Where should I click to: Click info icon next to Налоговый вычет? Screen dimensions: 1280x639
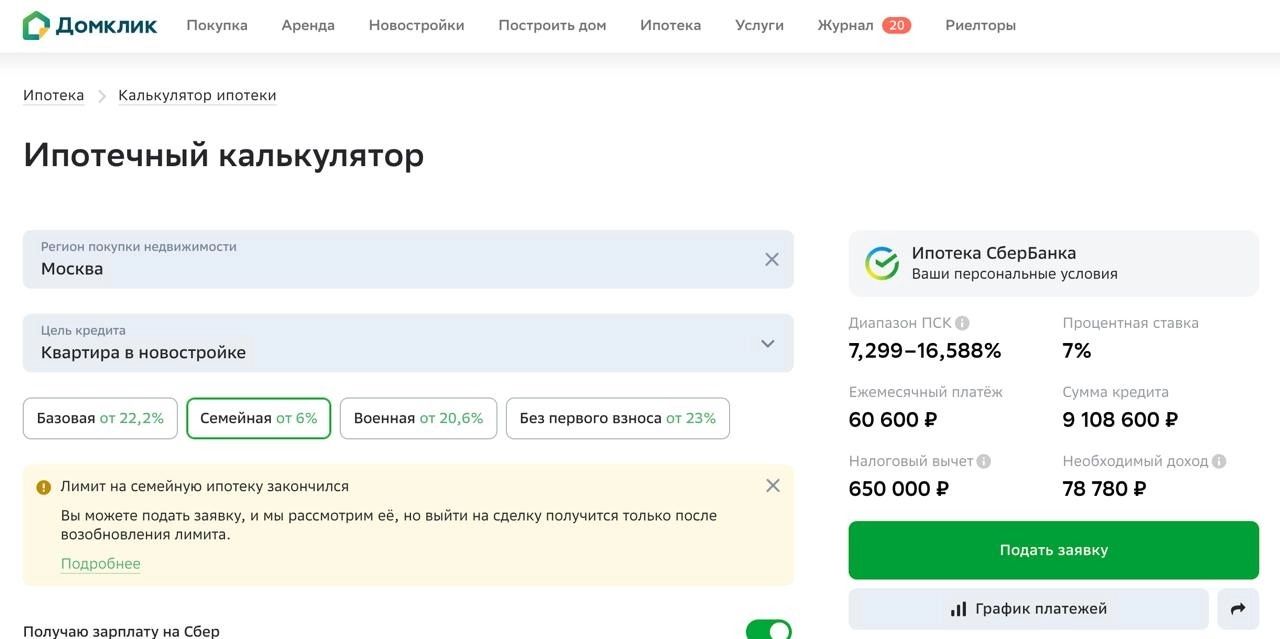pyautogui.click(x=984, y=461)
